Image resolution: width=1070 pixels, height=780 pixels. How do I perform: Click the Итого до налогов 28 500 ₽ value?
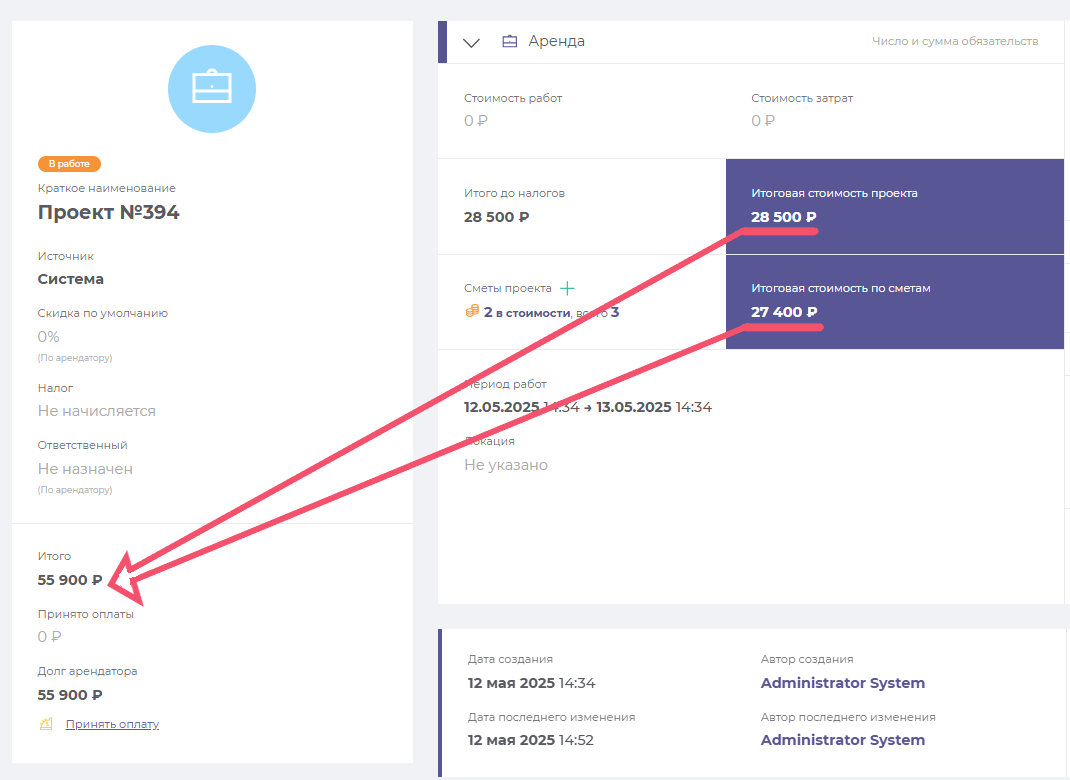click(496, 217)
